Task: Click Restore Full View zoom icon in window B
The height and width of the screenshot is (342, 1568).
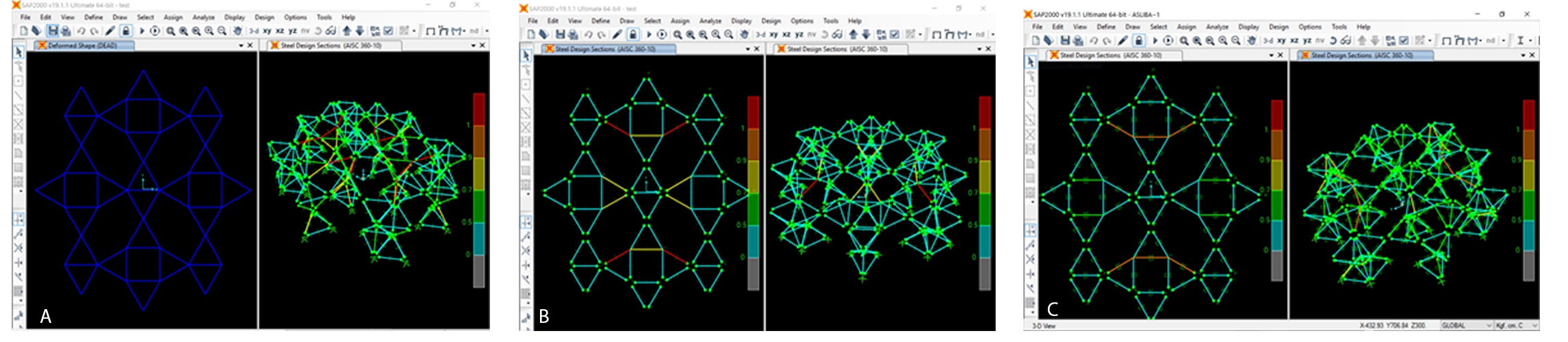Action: click(x=691, y=34)
